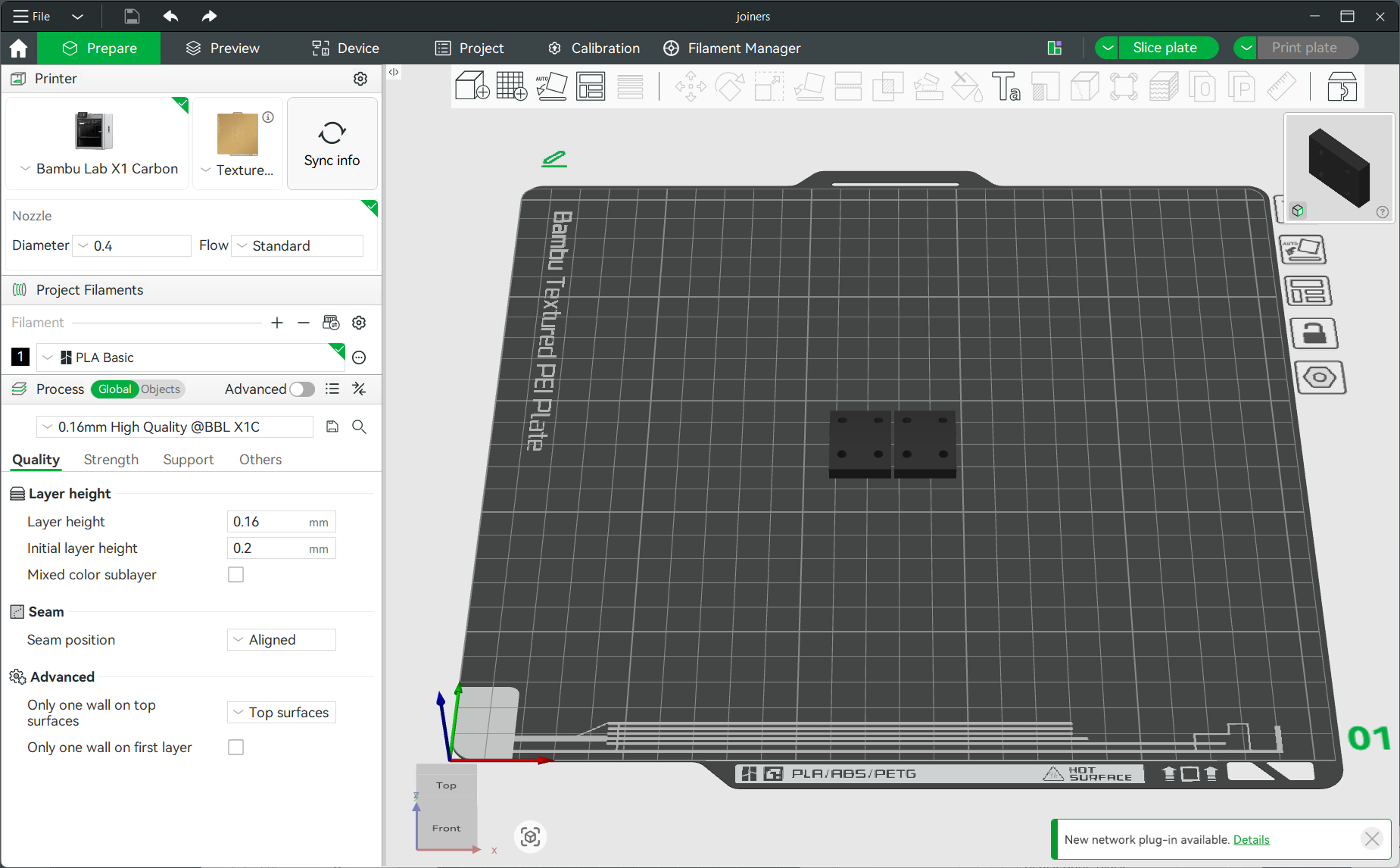
Task: Click the black filament color swatch 1
Action: [20, 357]
